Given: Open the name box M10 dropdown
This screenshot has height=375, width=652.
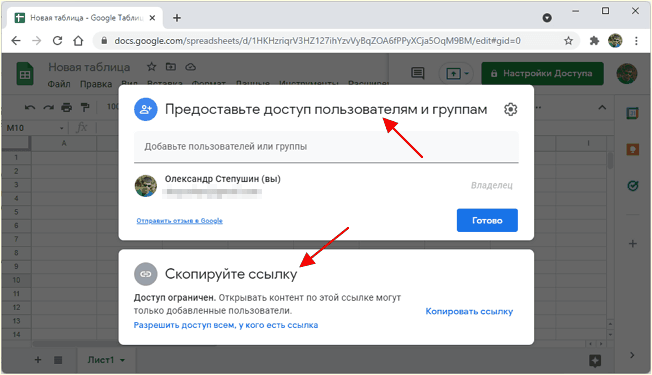Looking at the screenshot, I should [62, 128].
